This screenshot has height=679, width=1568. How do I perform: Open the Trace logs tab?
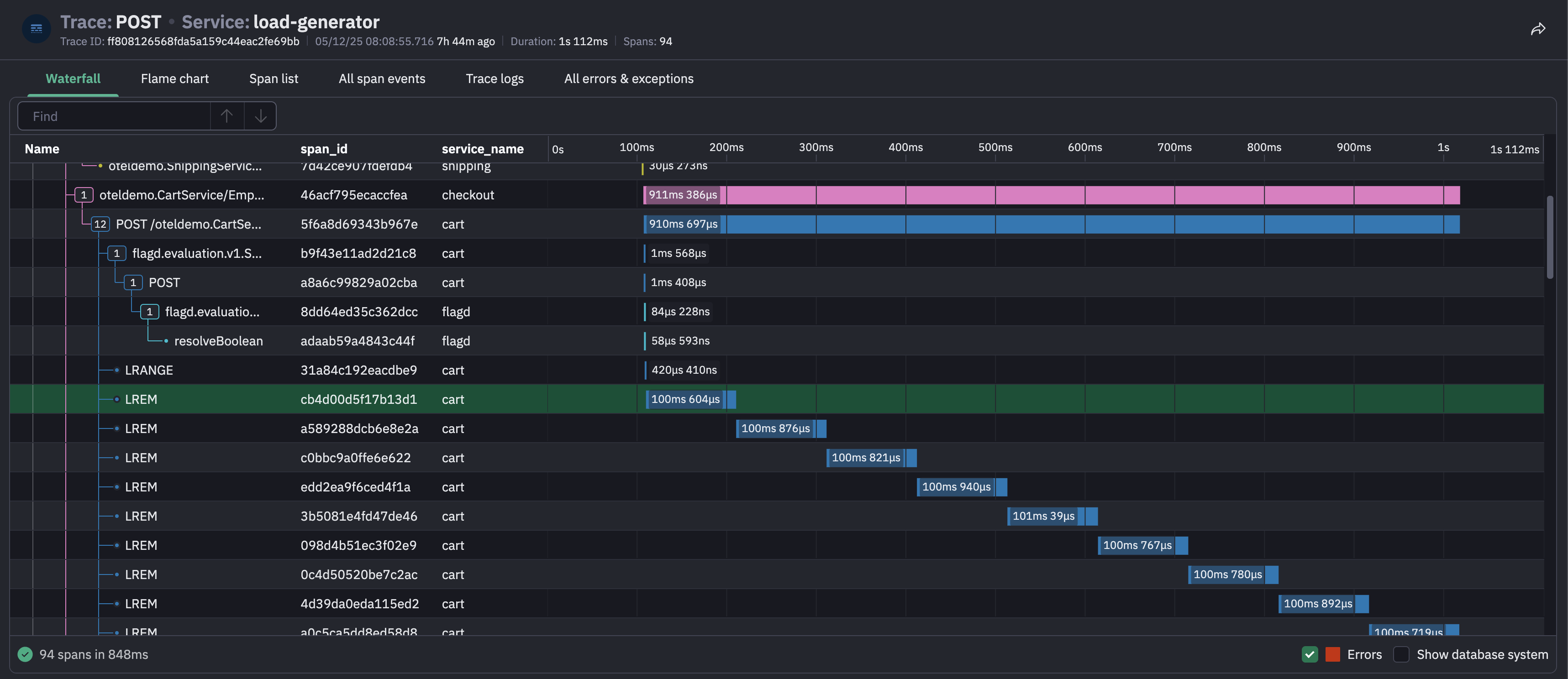pos(494,78)
